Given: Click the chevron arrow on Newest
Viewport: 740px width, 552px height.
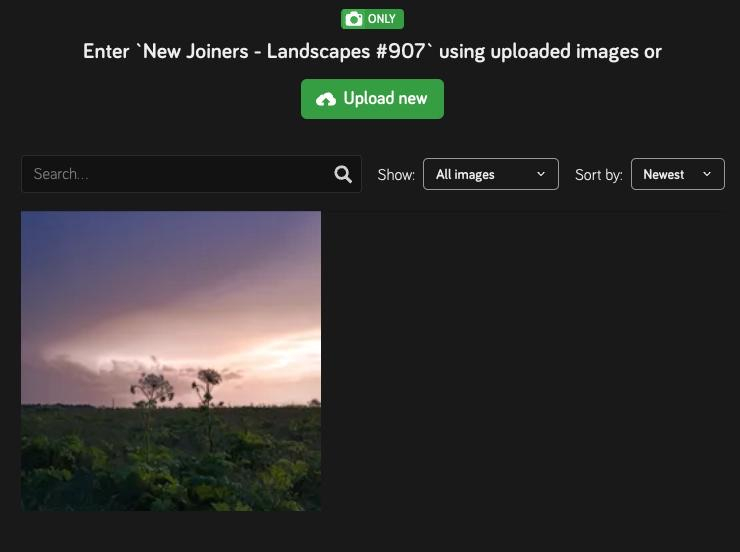Looking at the screenshot, I should 707,174.
